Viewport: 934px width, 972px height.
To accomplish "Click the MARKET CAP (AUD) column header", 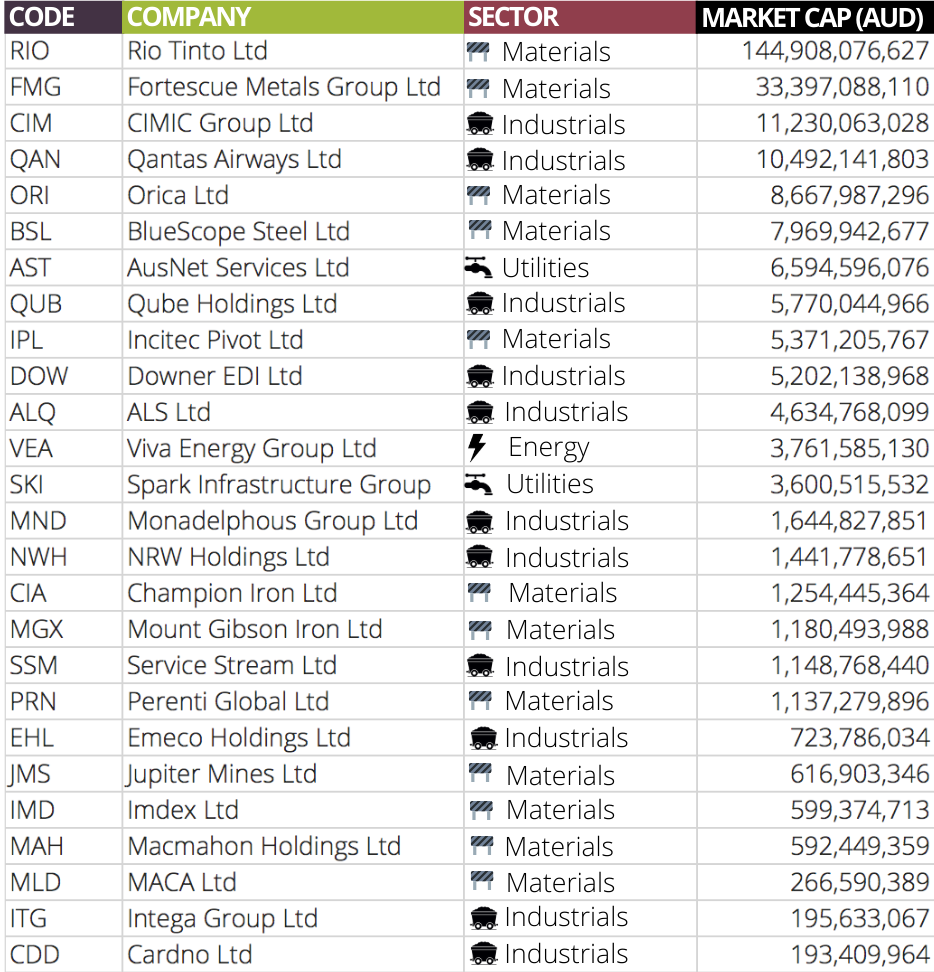I will point(815,17).
